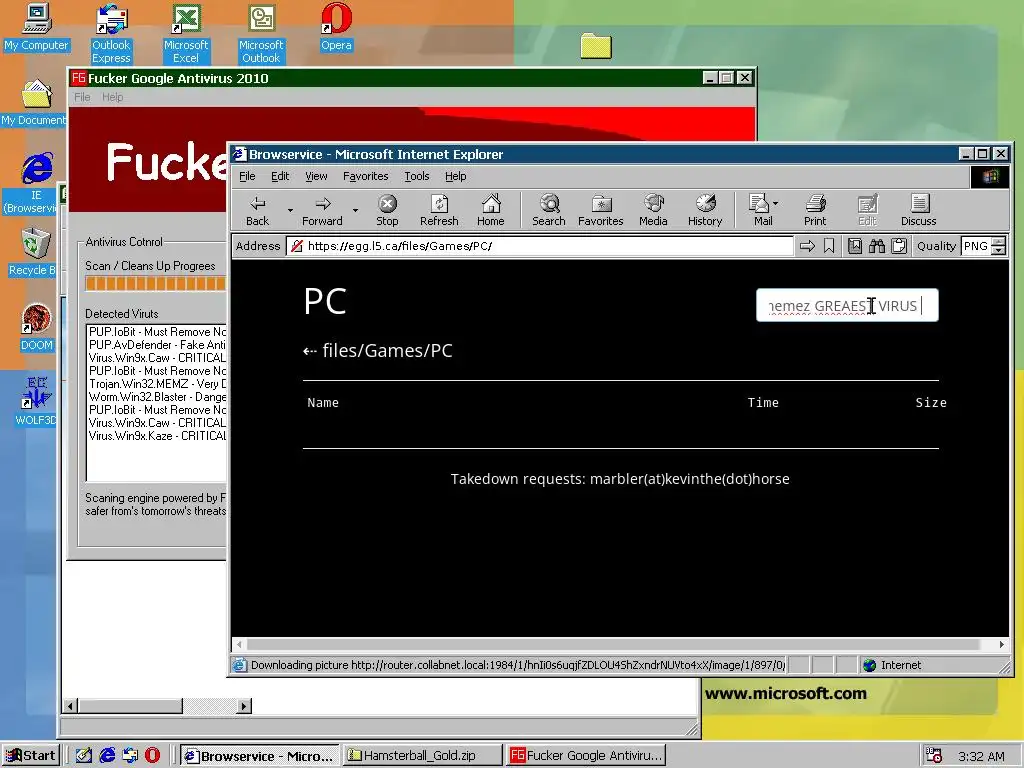Show the browsing History

pos(705,210)
